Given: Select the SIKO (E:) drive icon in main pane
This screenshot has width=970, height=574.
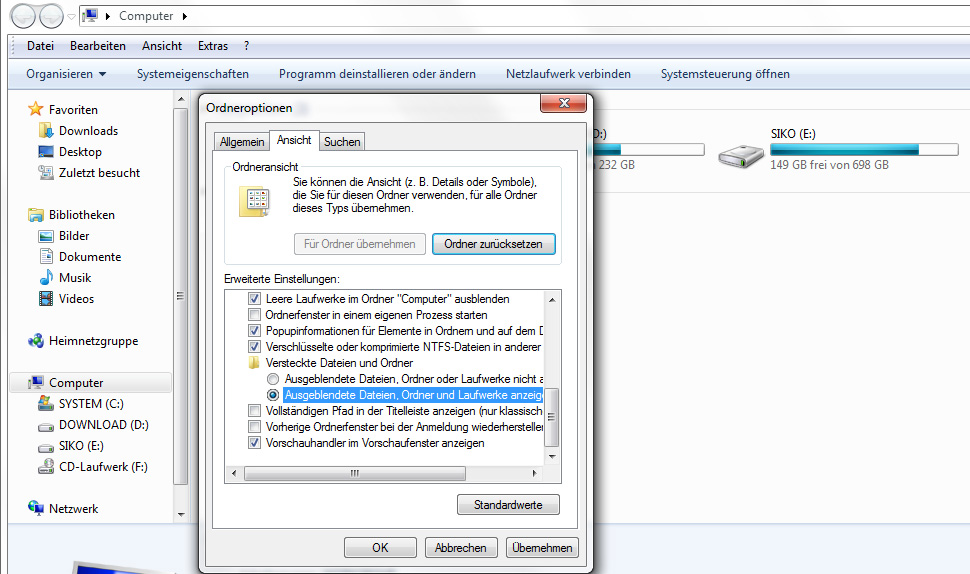Looking at the screenshot, I should click(743, 152).
